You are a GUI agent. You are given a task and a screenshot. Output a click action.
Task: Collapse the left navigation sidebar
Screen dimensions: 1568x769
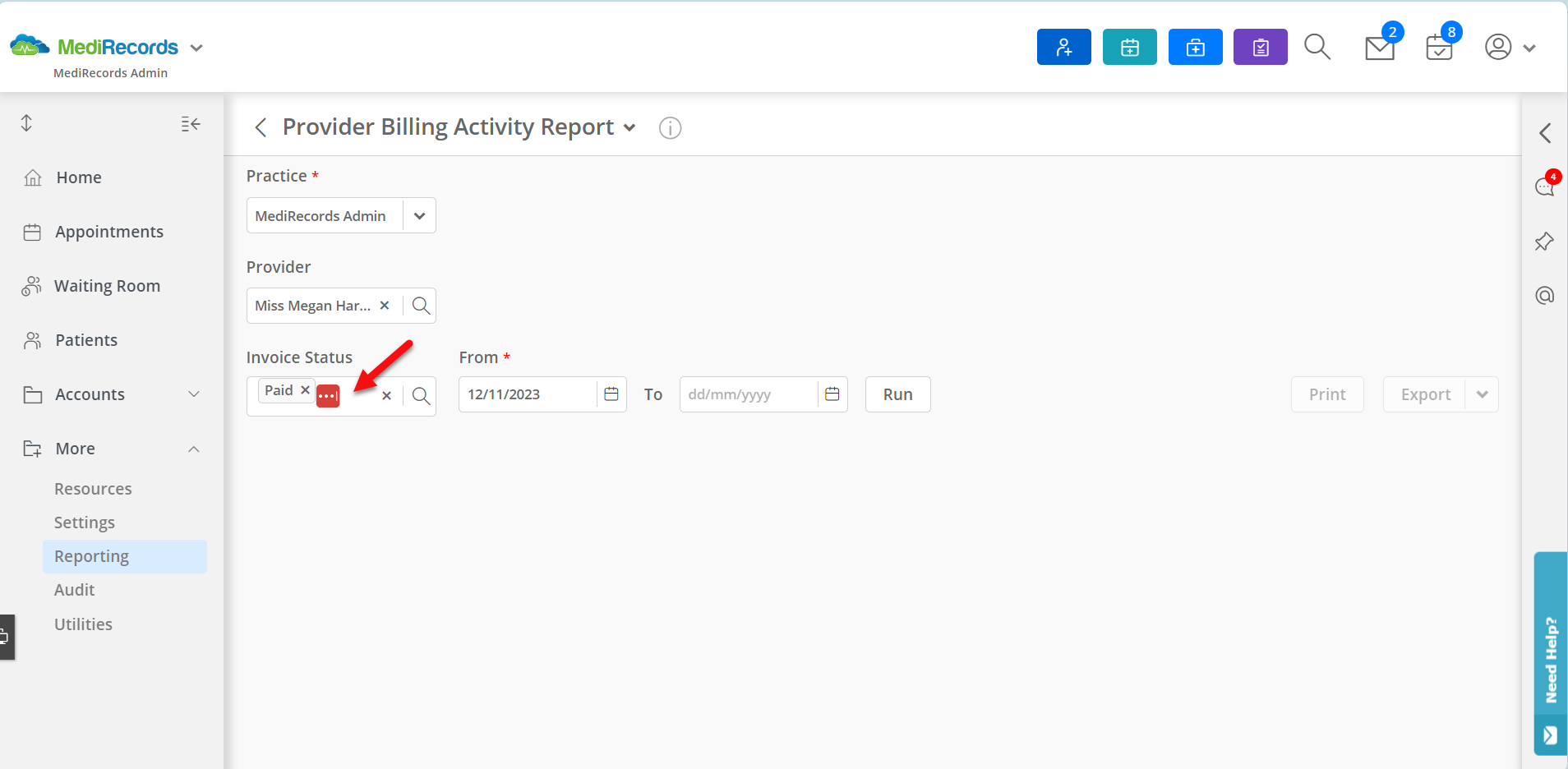coord(191,124)
